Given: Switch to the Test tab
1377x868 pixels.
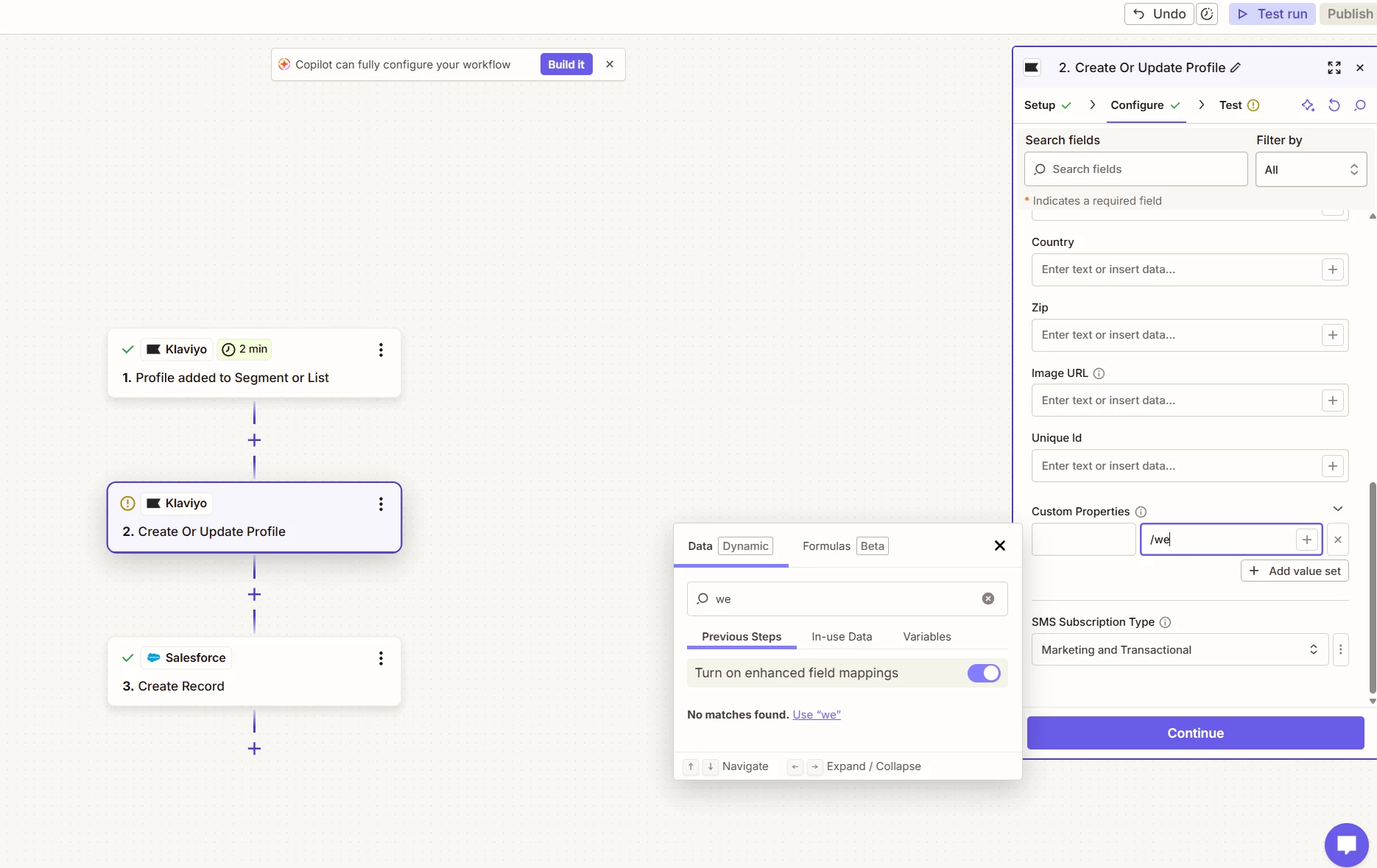Looking at the screenshot, I should (x=1239, y=105).
